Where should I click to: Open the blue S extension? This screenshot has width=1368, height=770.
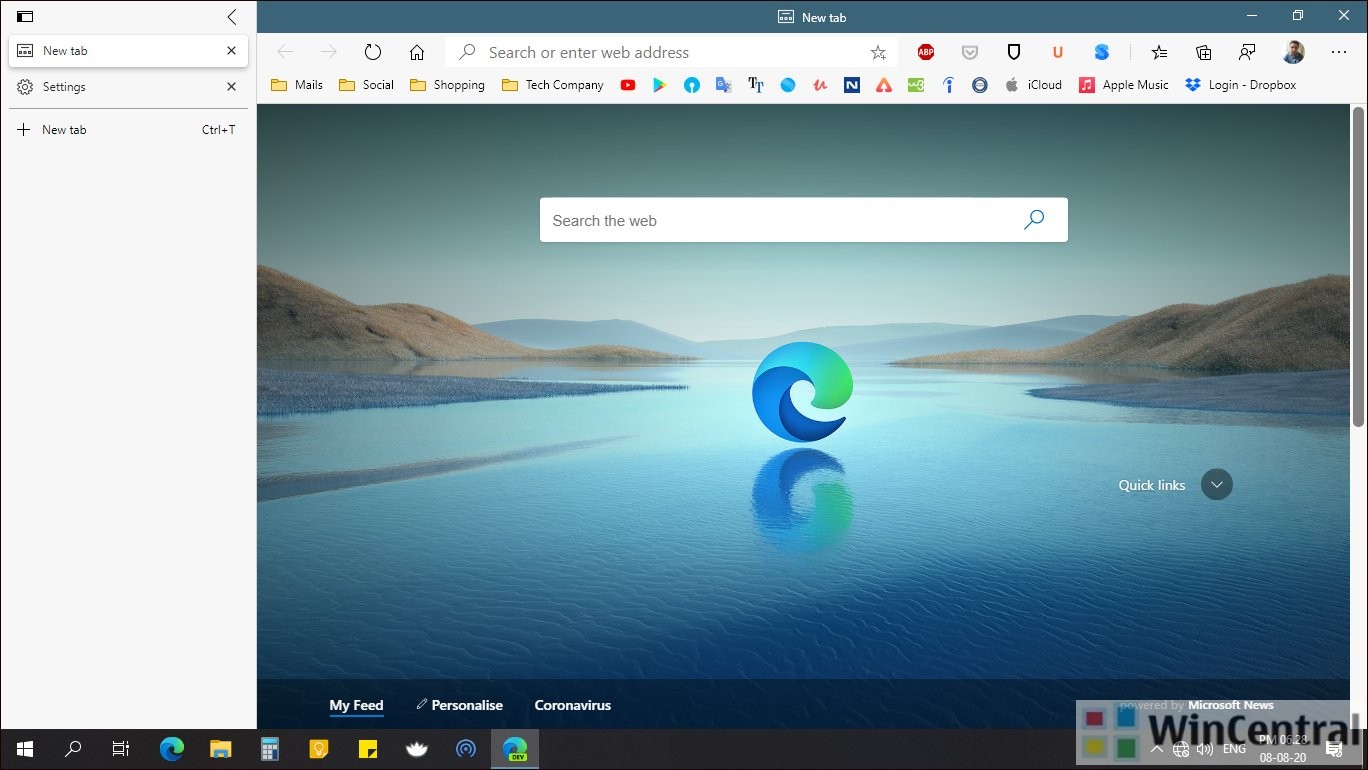click(x=1101, y=53)
